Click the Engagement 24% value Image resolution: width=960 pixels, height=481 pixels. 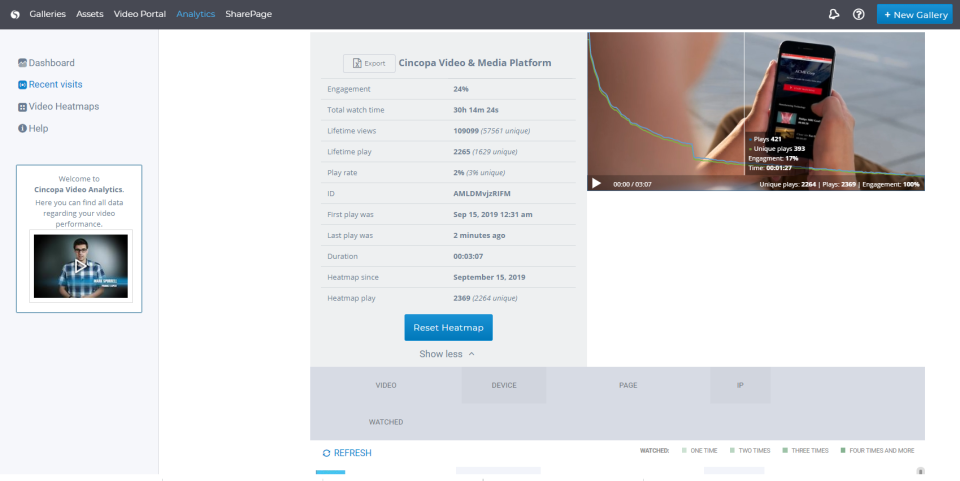click(461, 89)
